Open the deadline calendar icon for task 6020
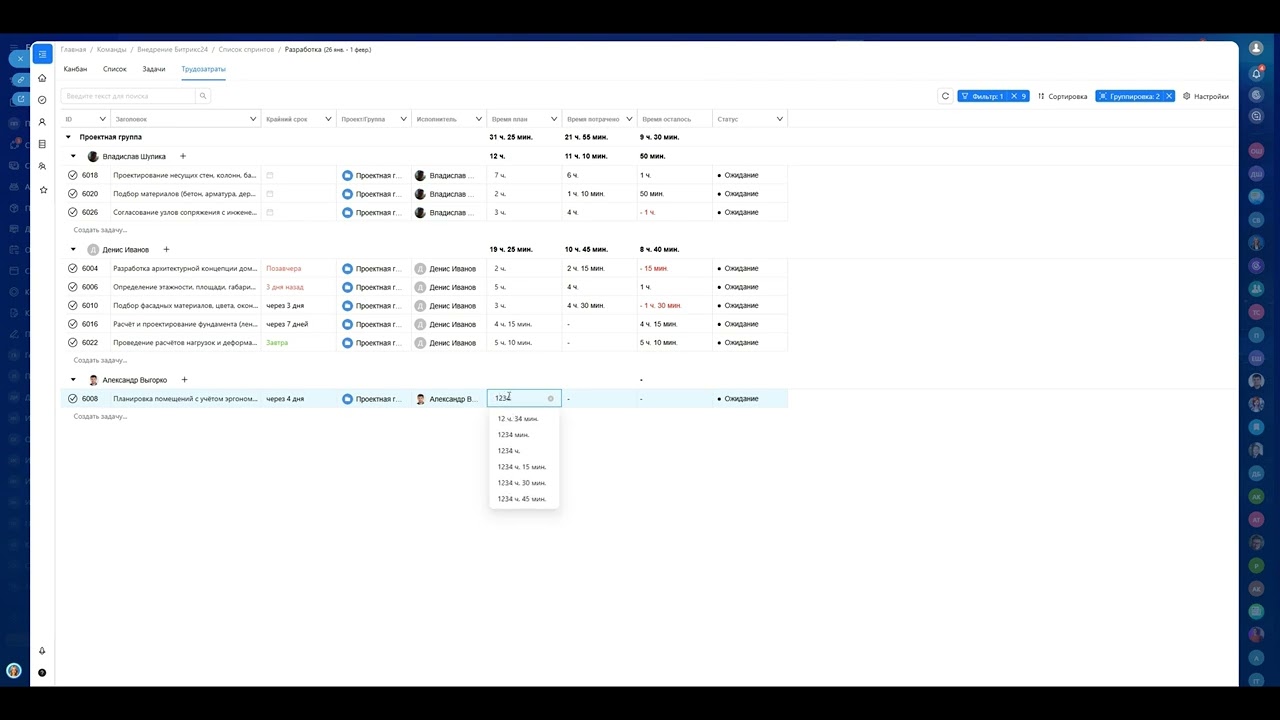 point(270,194)
